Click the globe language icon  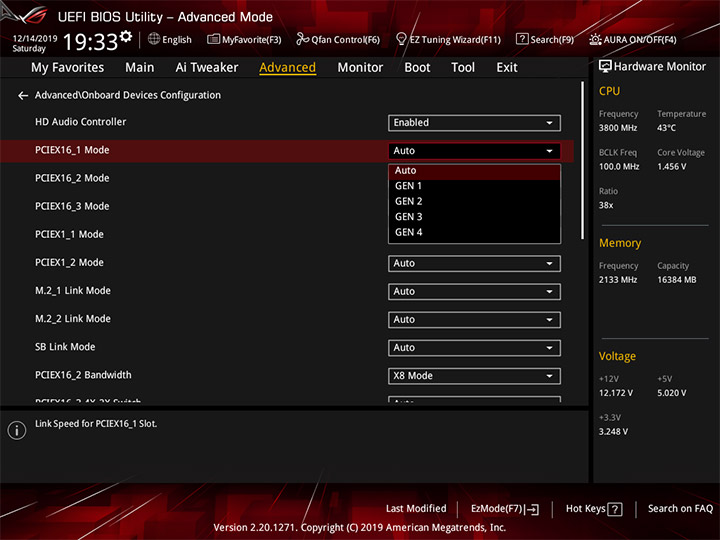point(154,39)
